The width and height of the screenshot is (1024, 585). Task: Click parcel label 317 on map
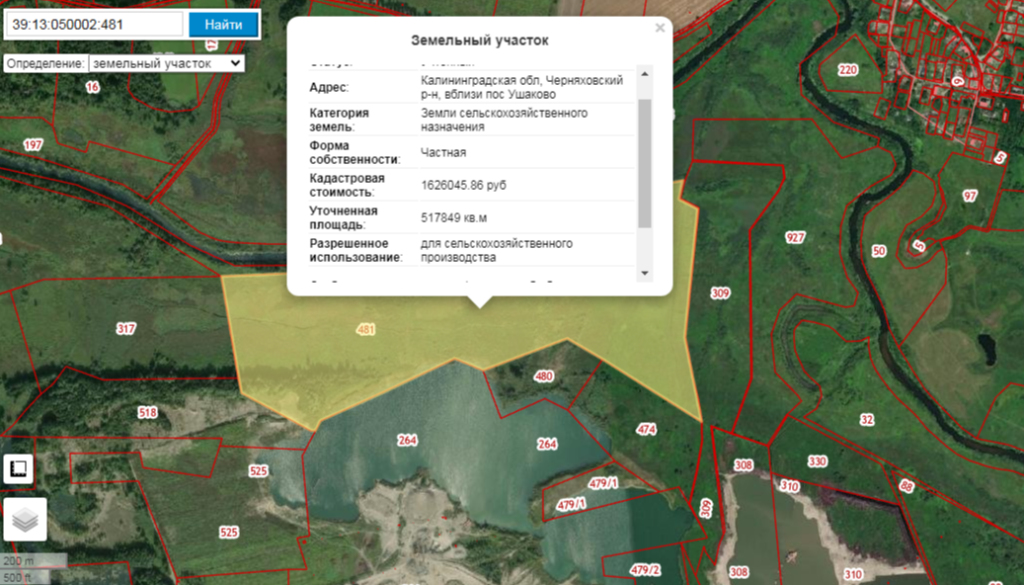coord(126,328)
